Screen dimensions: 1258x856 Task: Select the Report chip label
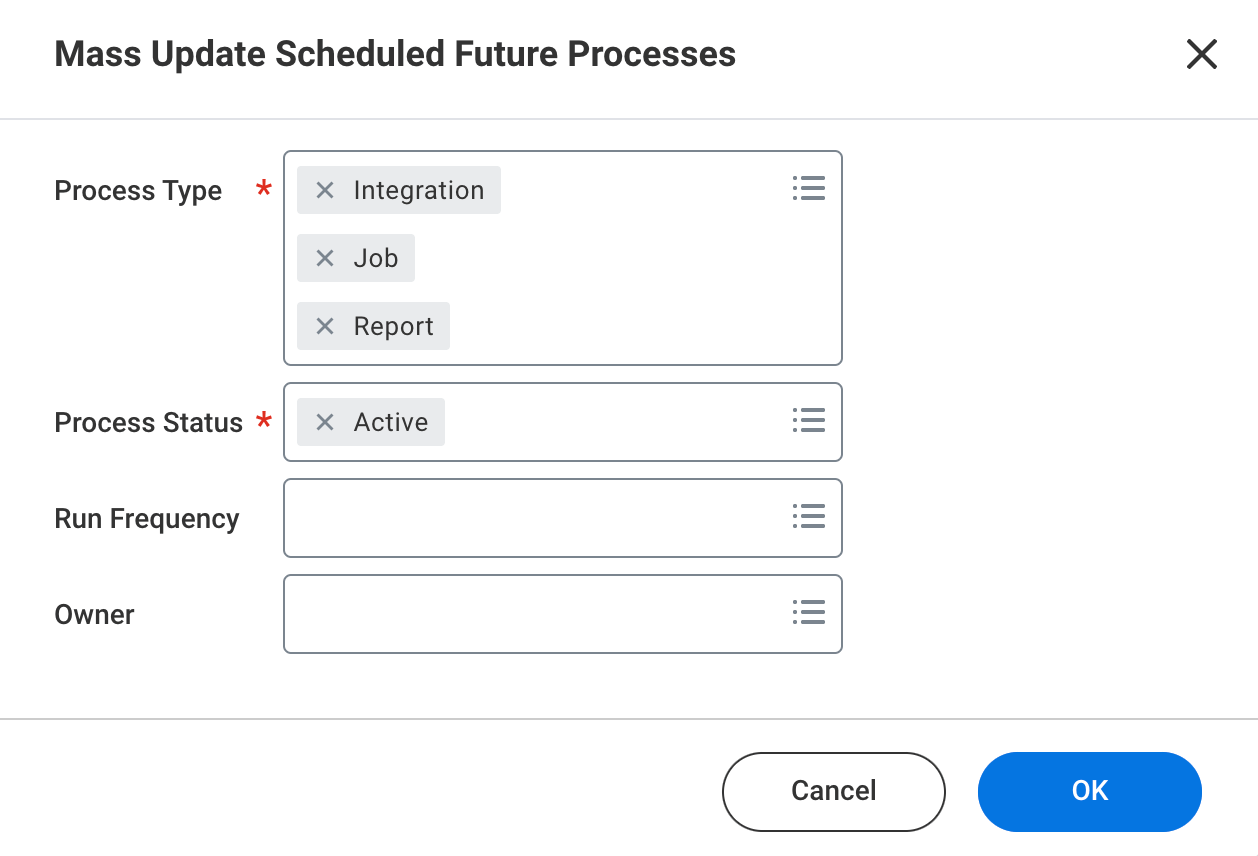pyautogui.click(x=394, y=326)
